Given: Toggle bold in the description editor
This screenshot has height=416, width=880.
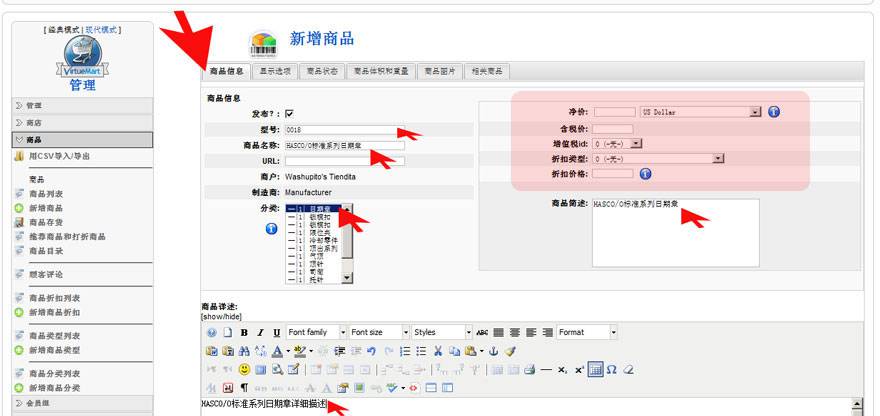Looking at the screenshot, I should click(244, 332).
